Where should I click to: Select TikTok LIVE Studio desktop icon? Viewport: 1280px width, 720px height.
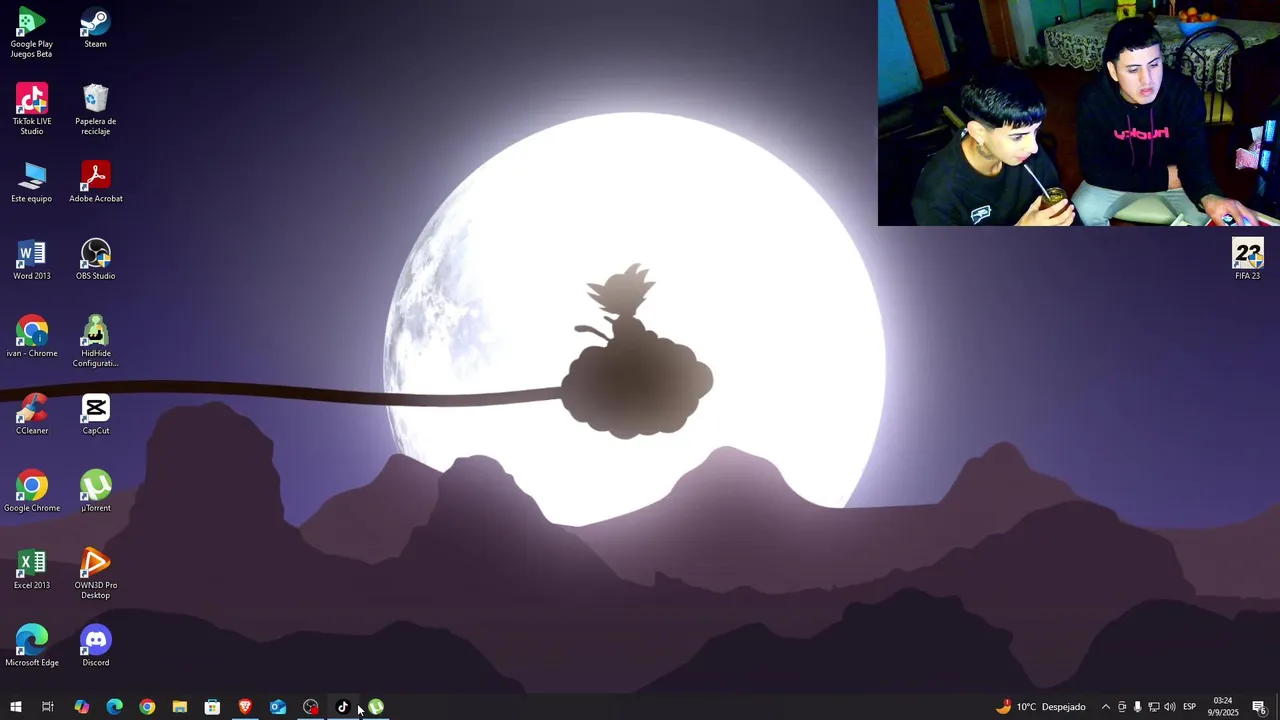point(32,109)
